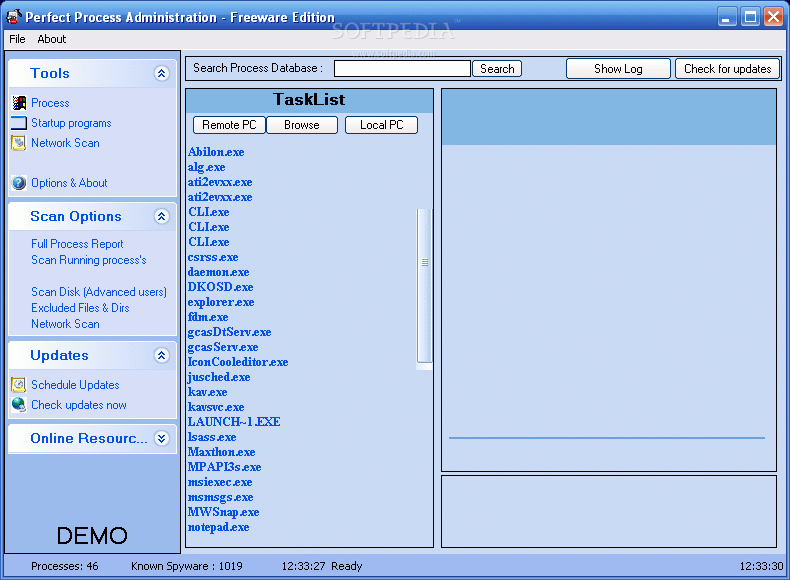Open Full Process Report
This screenshot has width=790, height=580.
[77, 244]
